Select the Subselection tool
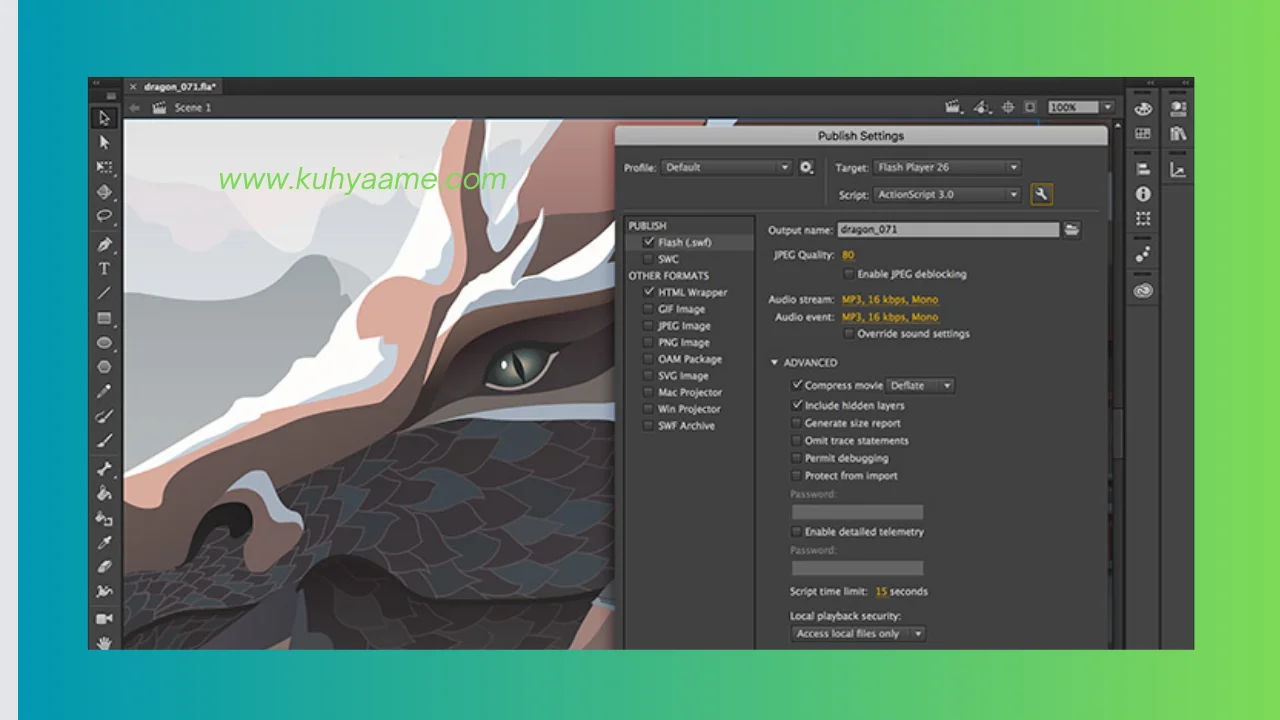Screen dimensions: 1280x720 pos(104,143)
